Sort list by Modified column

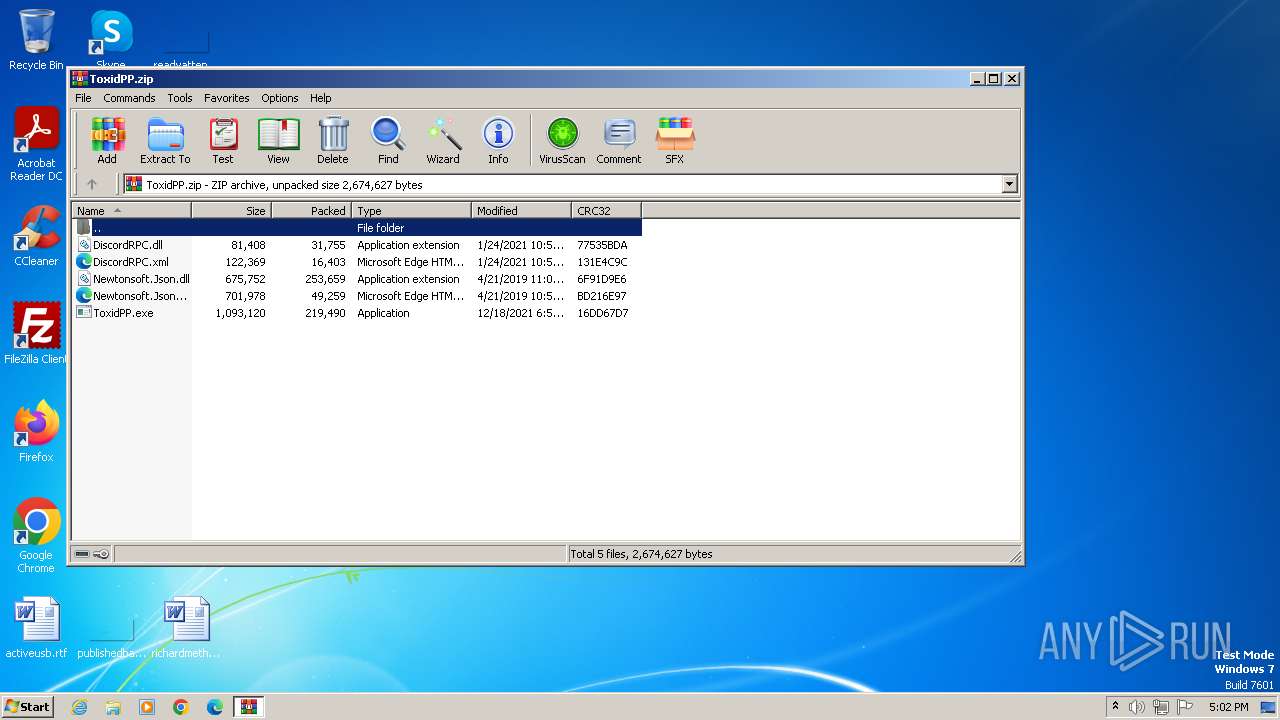521,210
